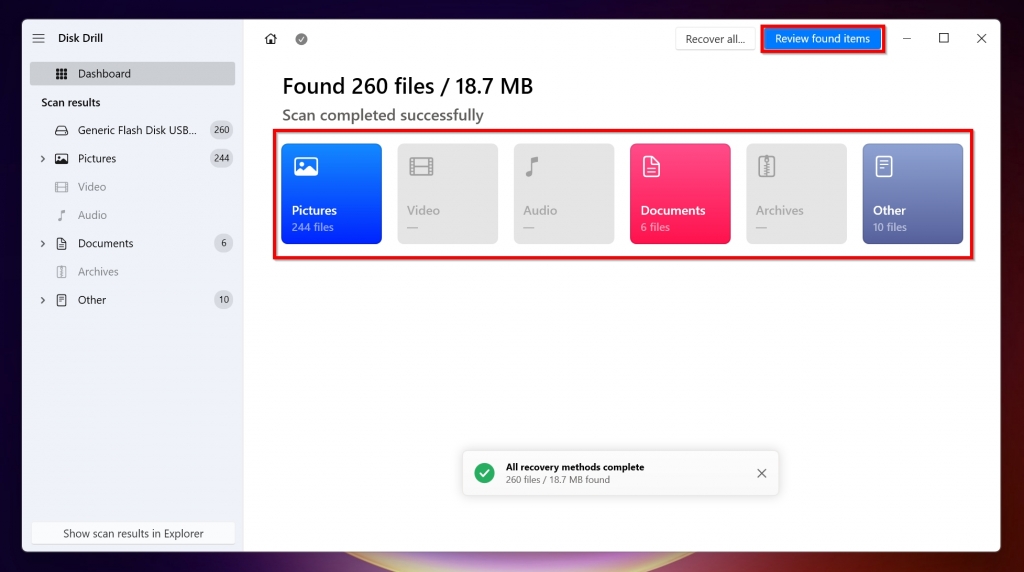
Task: Select the Archives category tile
Action: click(796, 194)
